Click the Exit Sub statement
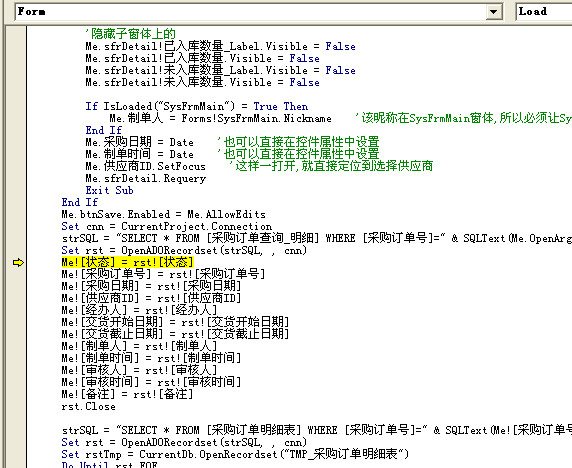572x468 pixels. (x=109, y=190)
